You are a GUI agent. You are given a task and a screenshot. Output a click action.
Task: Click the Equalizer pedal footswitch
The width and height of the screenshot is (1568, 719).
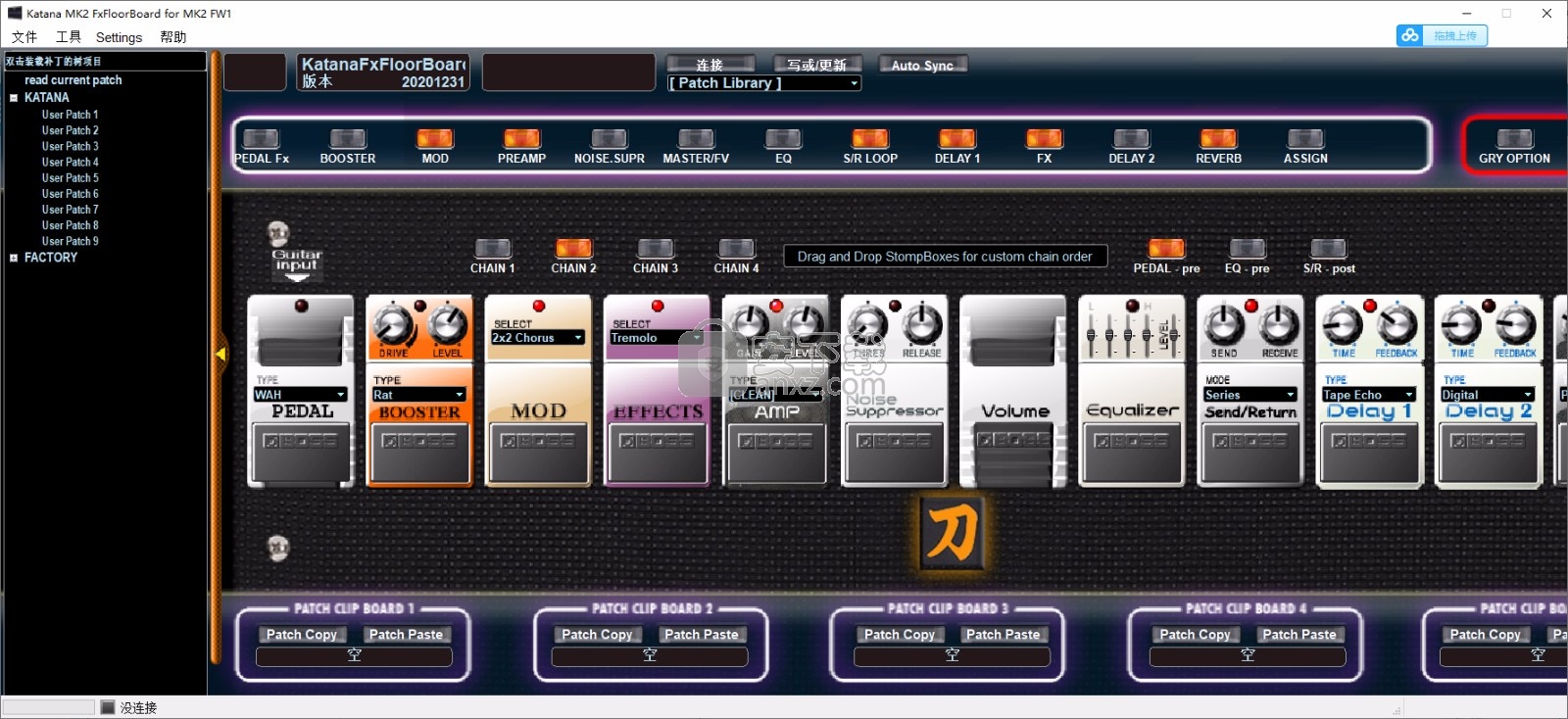tap(1132, 454)
